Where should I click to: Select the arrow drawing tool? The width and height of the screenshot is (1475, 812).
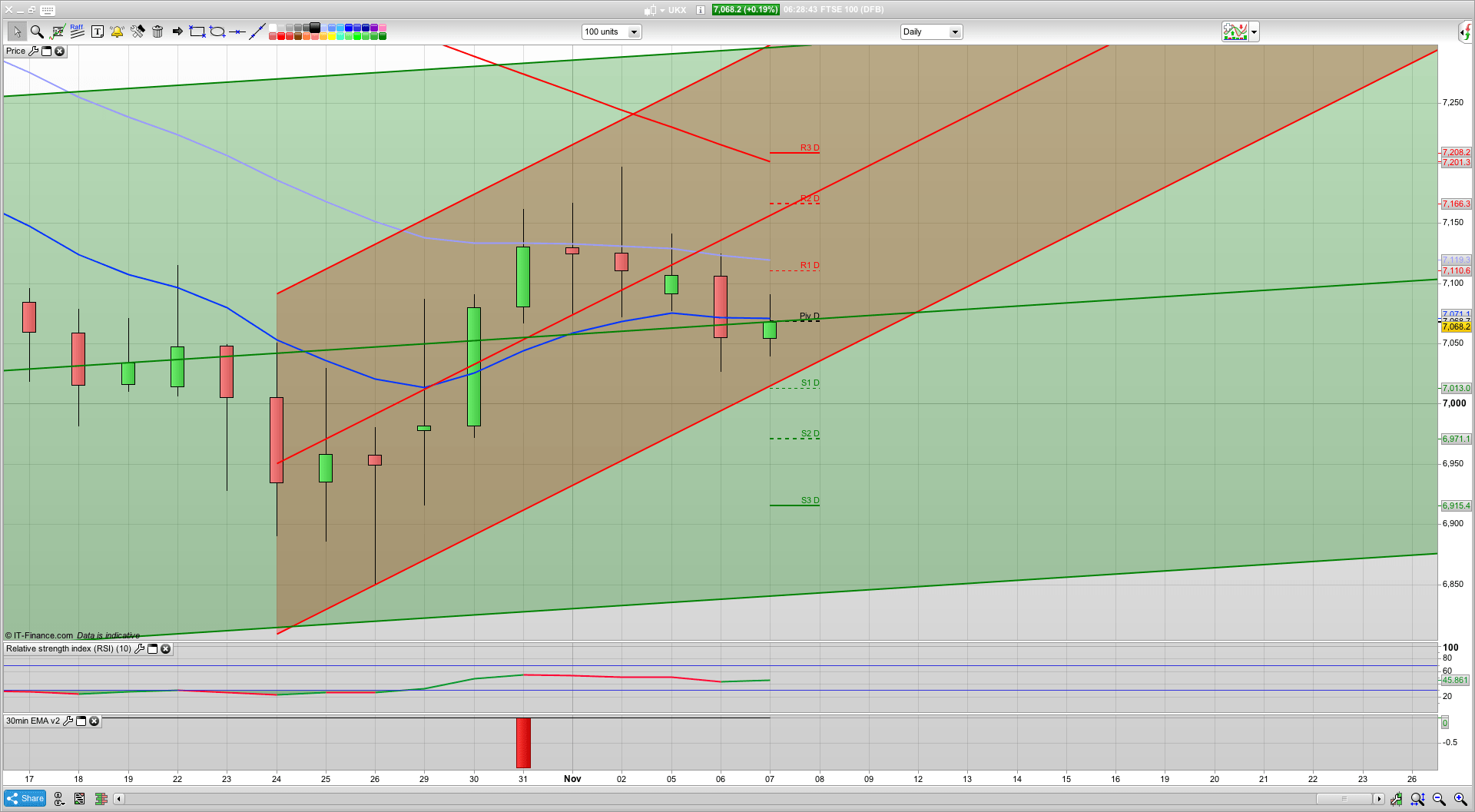[177, 31]
